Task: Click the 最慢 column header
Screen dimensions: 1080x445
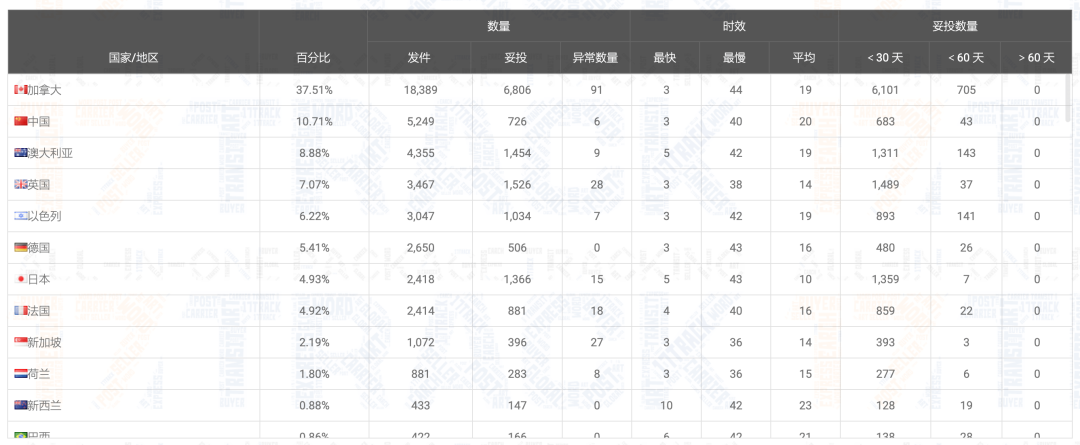Action: point(735,58)
